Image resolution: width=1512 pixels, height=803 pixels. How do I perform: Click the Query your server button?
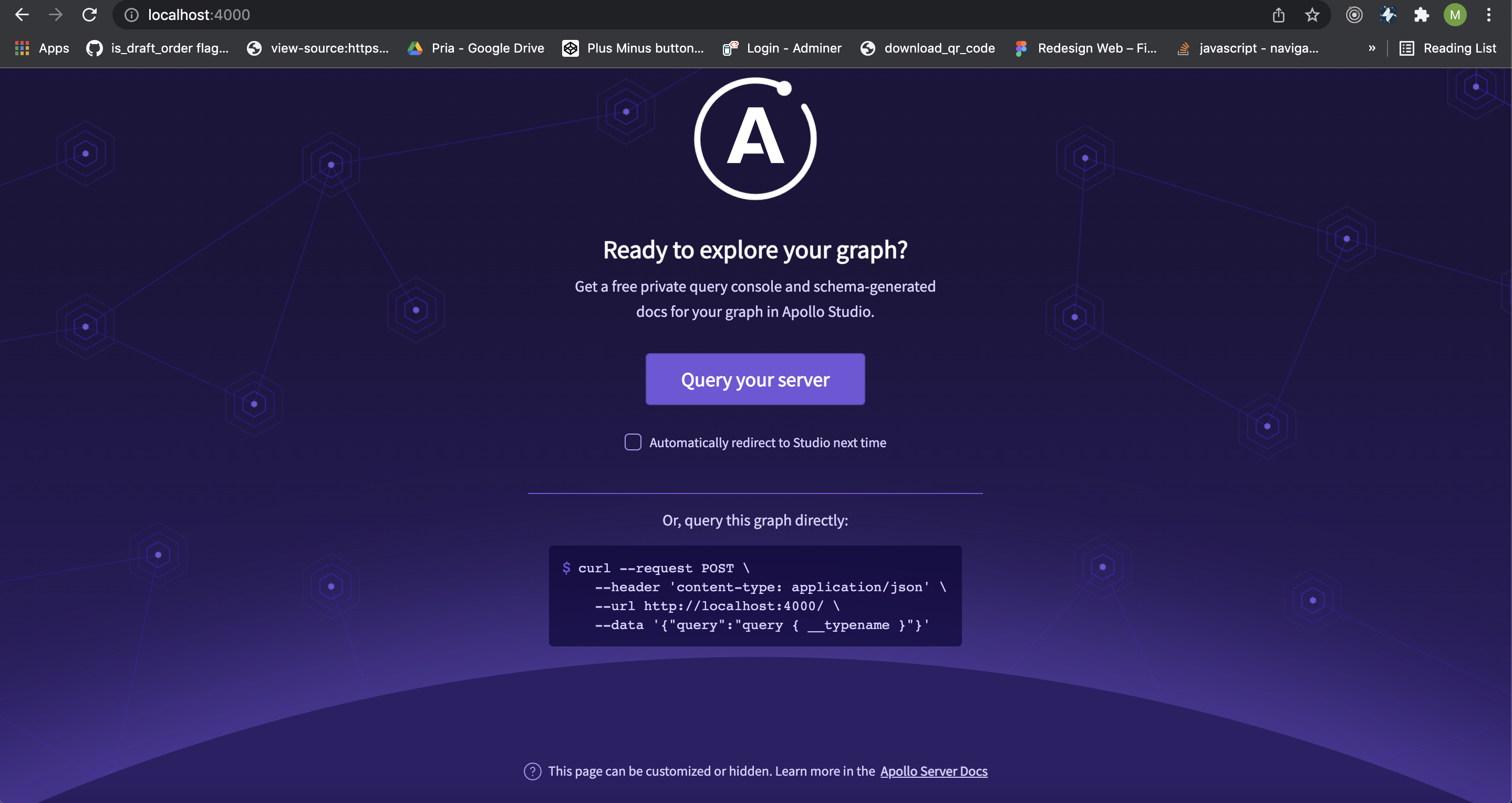[x=755, y=379]
